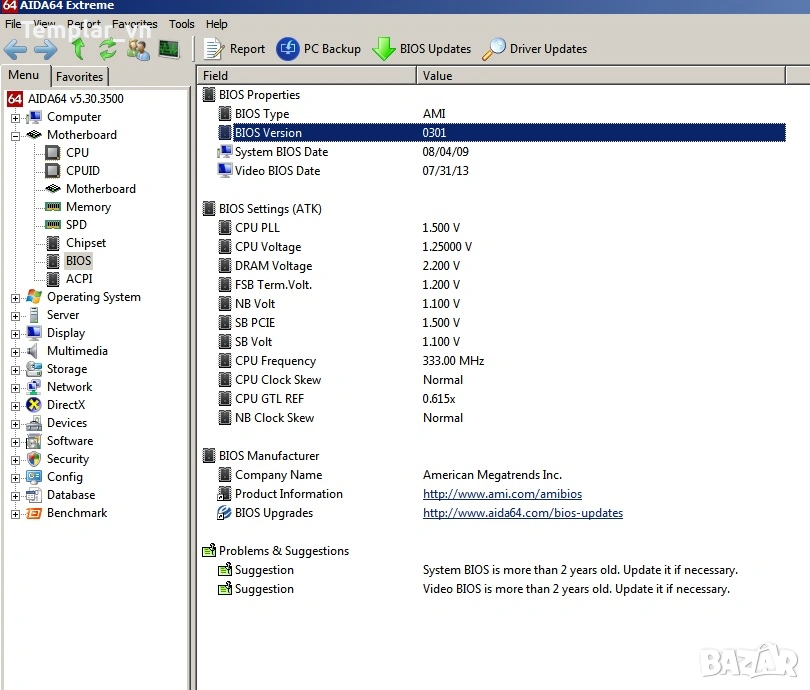Select the CPUID item in the tree
Image resolution: width=810 pixels, height=690 pixels.
coord(82,171)
